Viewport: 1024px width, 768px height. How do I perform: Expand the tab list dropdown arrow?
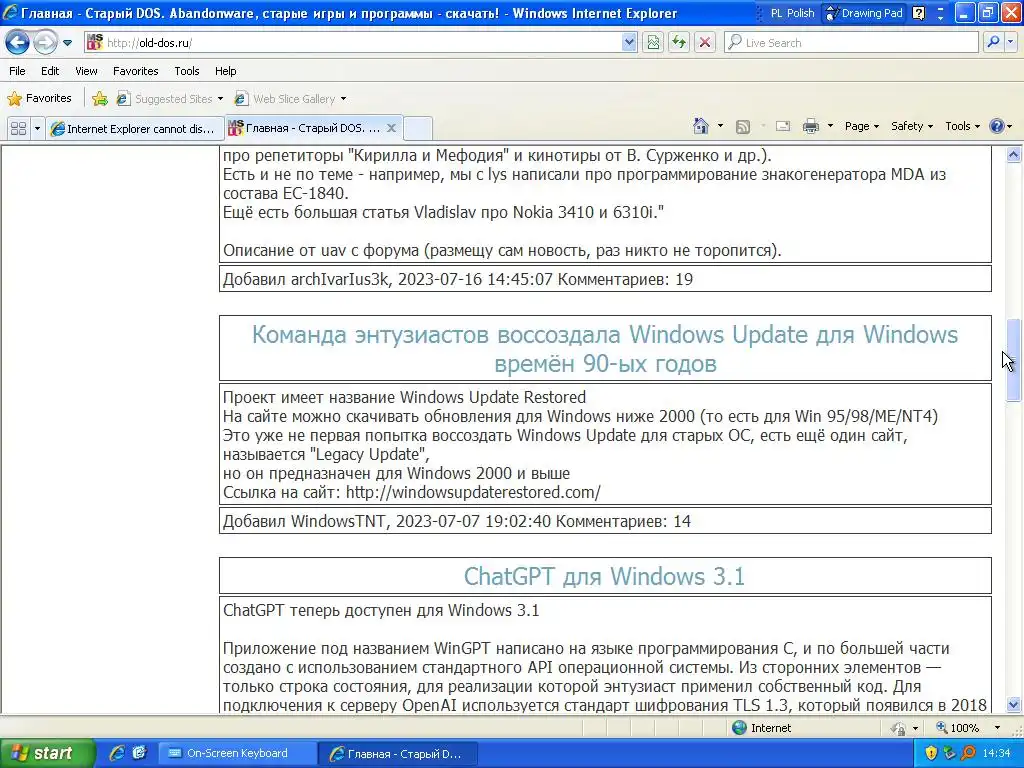click(x=37, y=129)
